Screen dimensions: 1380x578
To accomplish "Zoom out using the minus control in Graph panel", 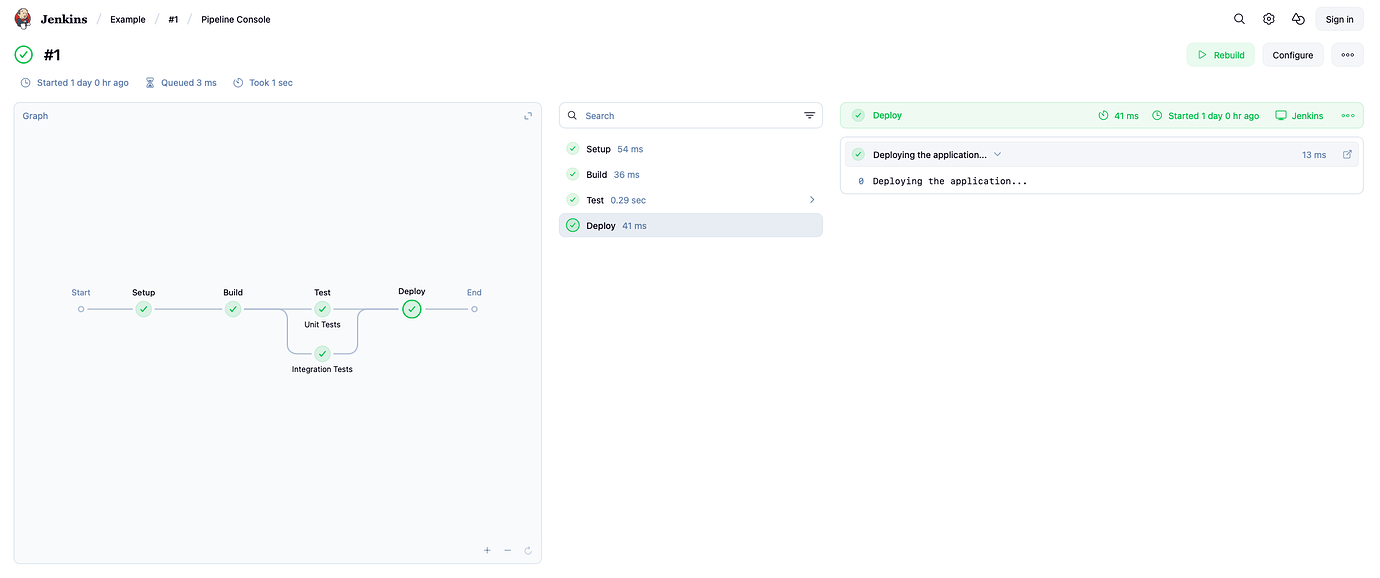I will [507, 550].
